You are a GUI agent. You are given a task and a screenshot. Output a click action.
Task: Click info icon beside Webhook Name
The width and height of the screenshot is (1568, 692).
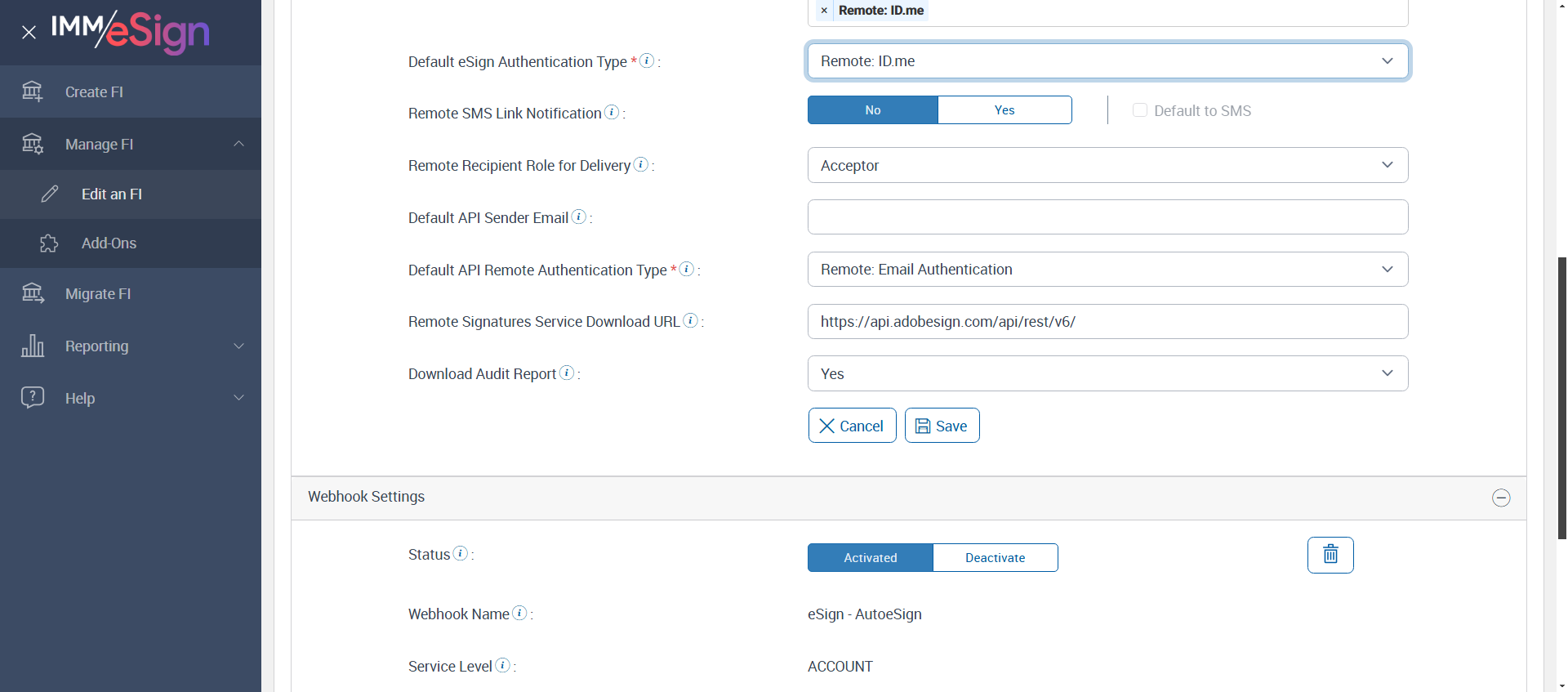pyautogui.click(x=519, y=613)
